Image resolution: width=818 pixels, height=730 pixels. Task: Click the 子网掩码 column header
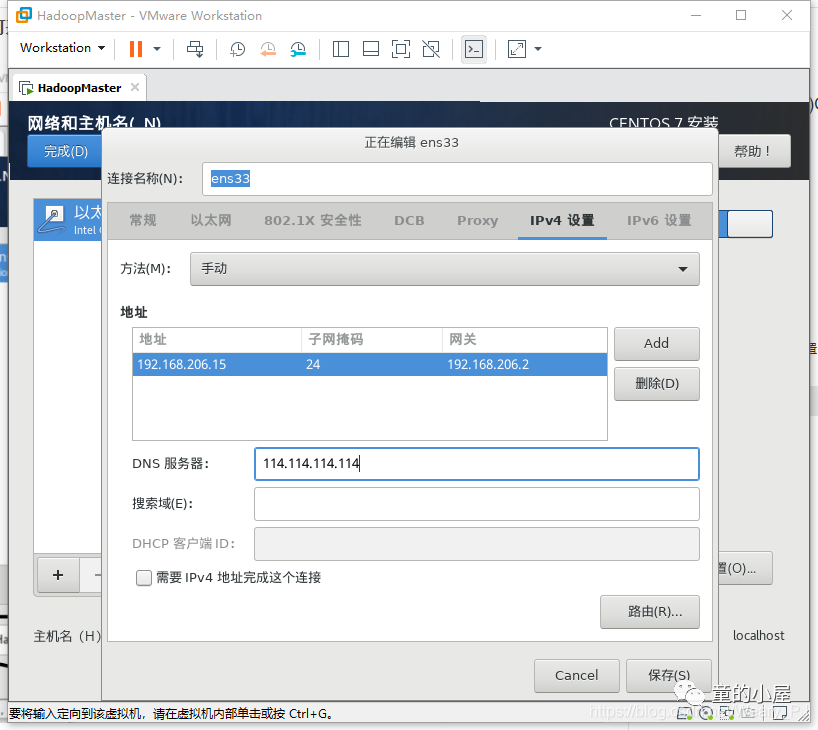[x=371, y=340]
